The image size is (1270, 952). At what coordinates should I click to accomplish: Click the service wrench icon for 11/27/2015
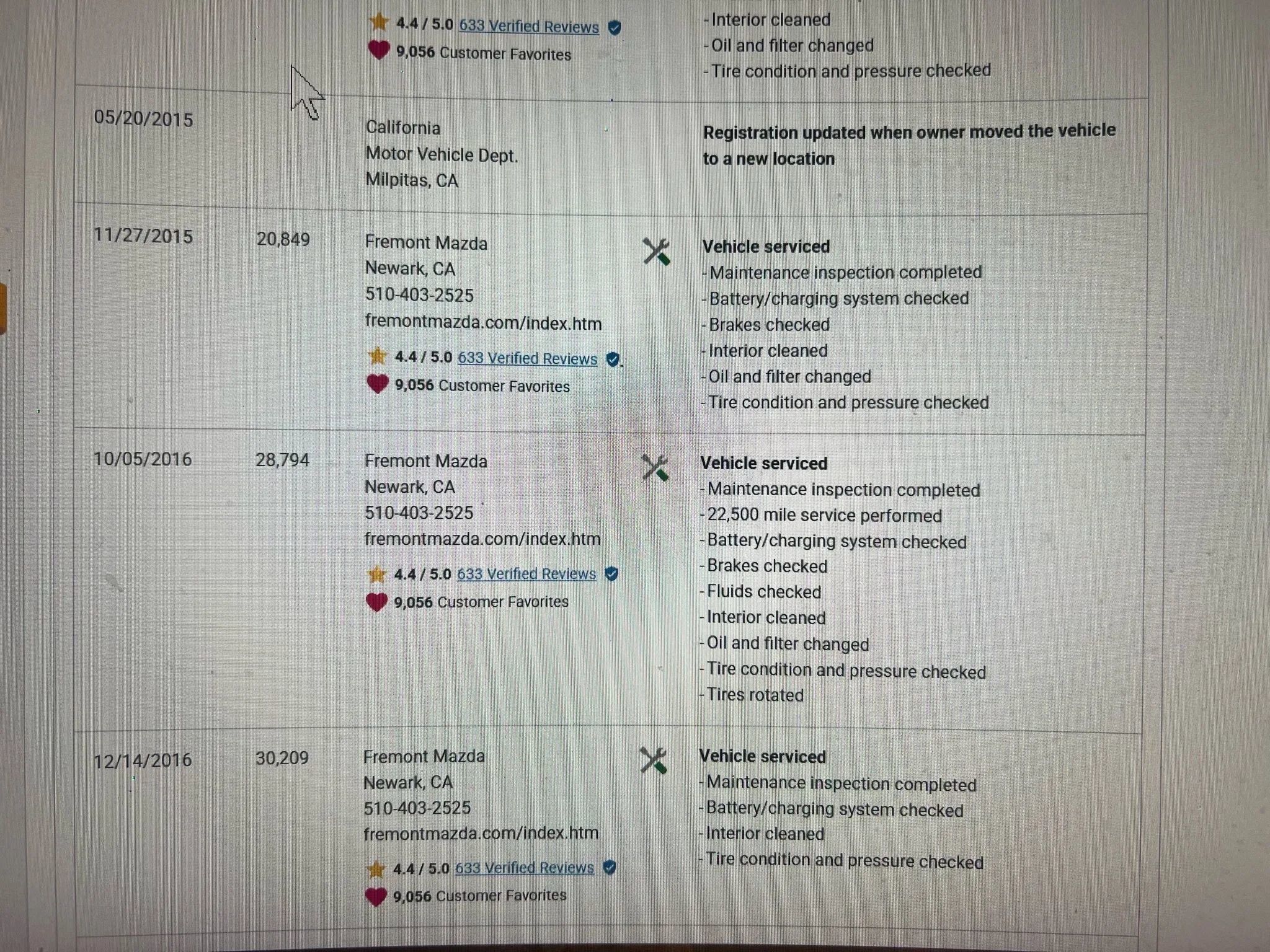tap(656, 252)
